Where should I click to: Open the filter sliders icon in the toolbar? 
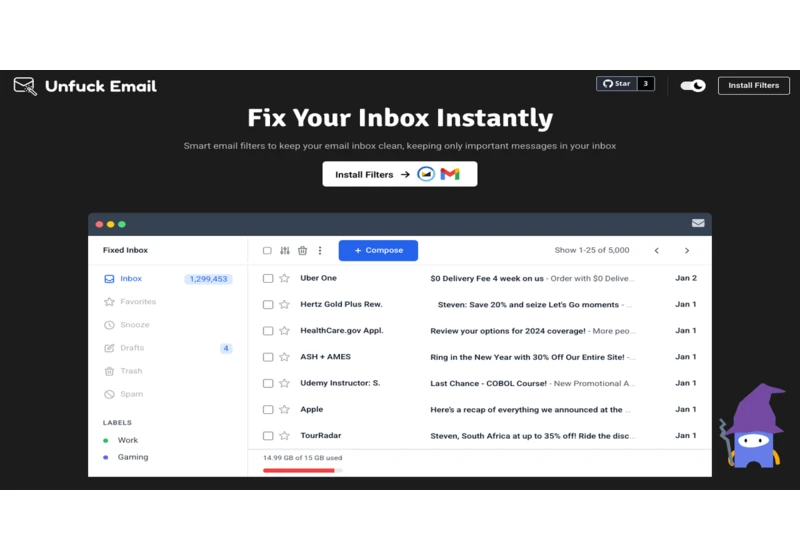coord(285,250)
